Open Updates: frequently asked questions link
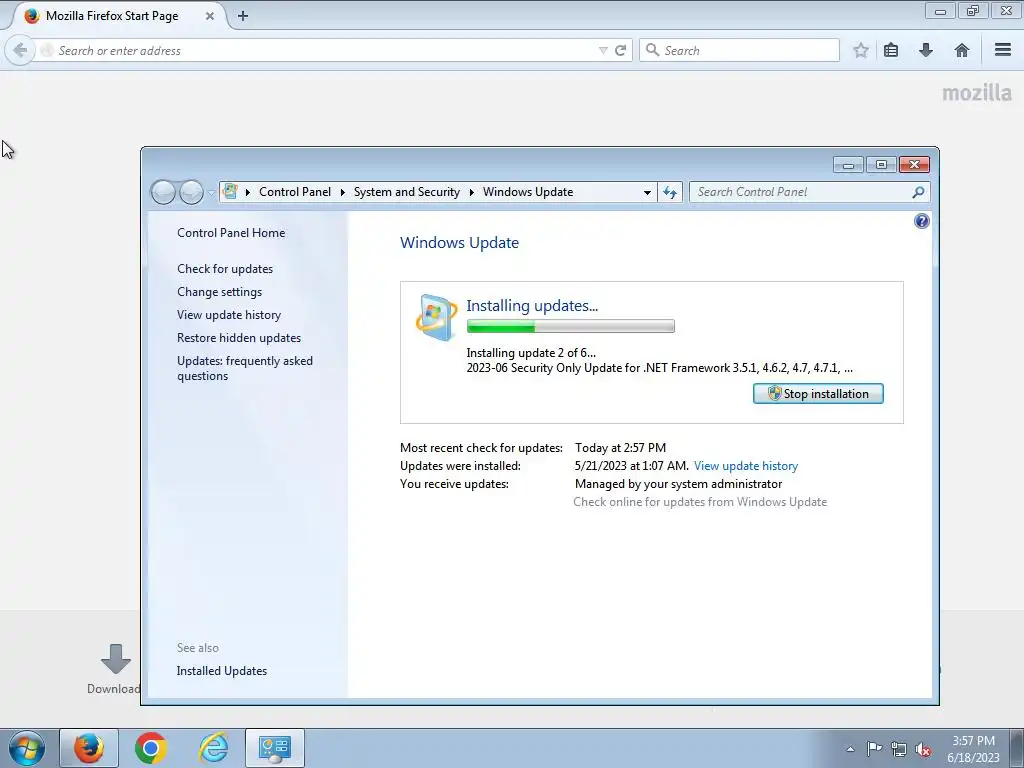 (245, 368)
